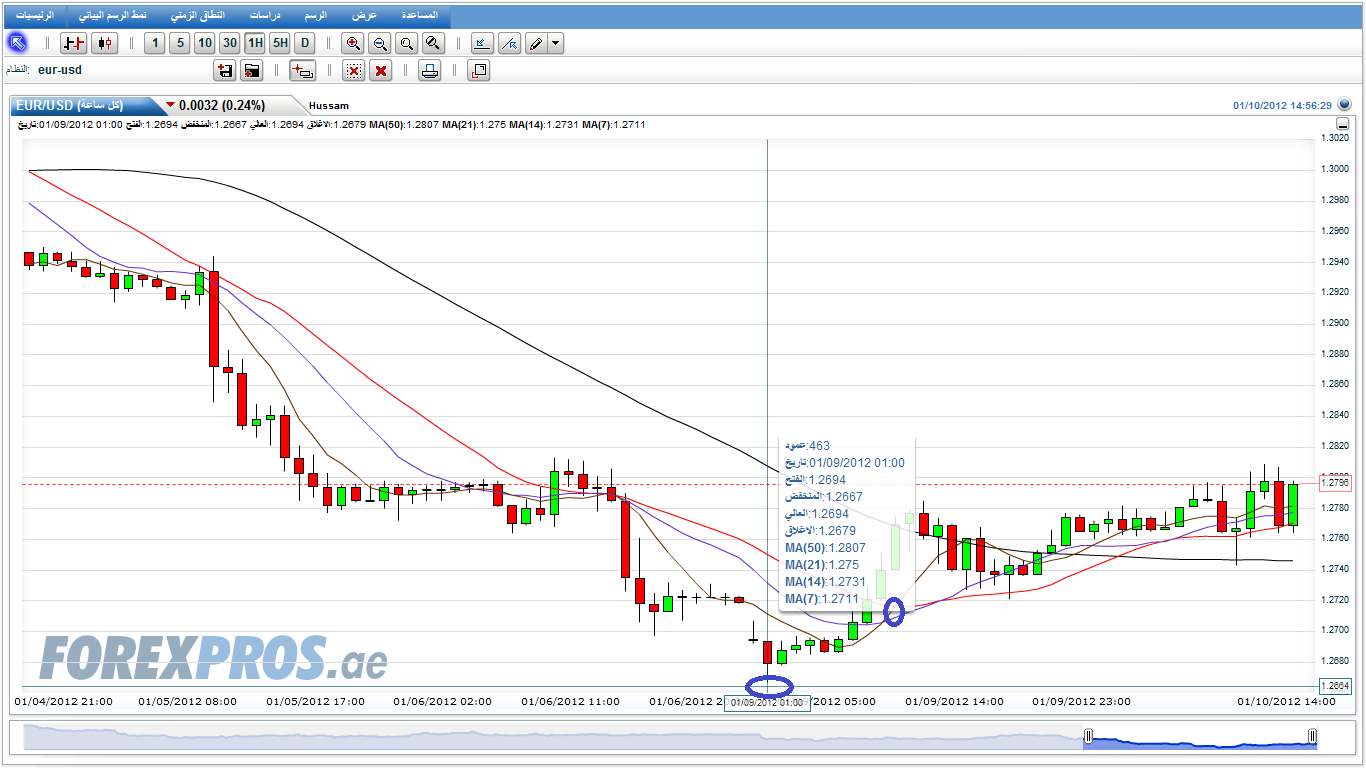Toggle the crosshair data window tool
Image resolution: width=1366 pixels, height=768 pixels.
point(302,70)
